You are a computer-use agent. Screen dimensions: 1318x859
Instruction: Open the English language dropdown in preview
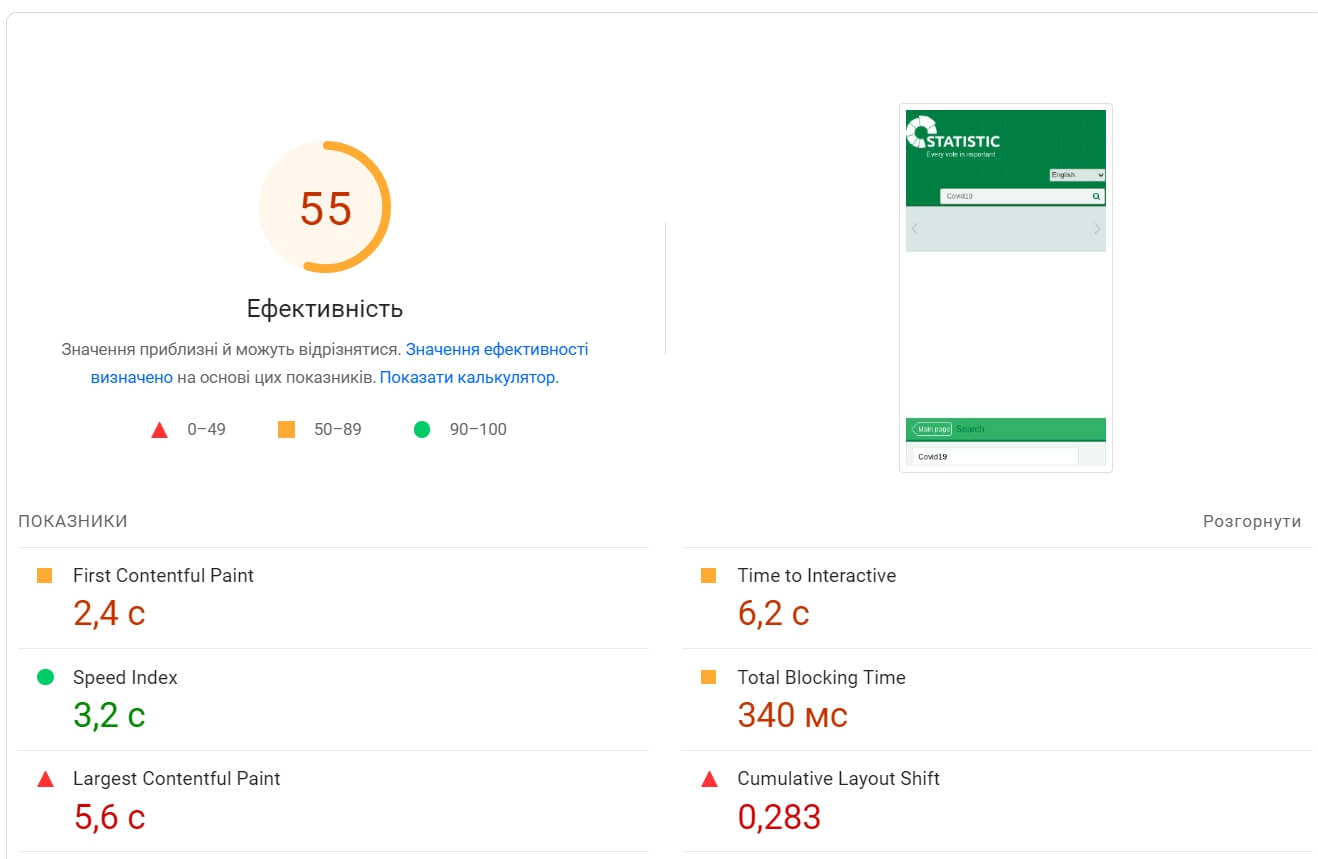click(x=1076, y=175)
